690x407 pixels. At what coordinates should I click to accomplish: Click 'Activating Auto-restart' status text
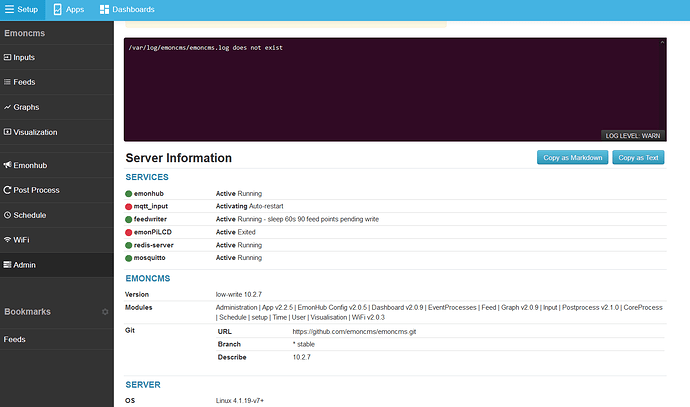250,206
